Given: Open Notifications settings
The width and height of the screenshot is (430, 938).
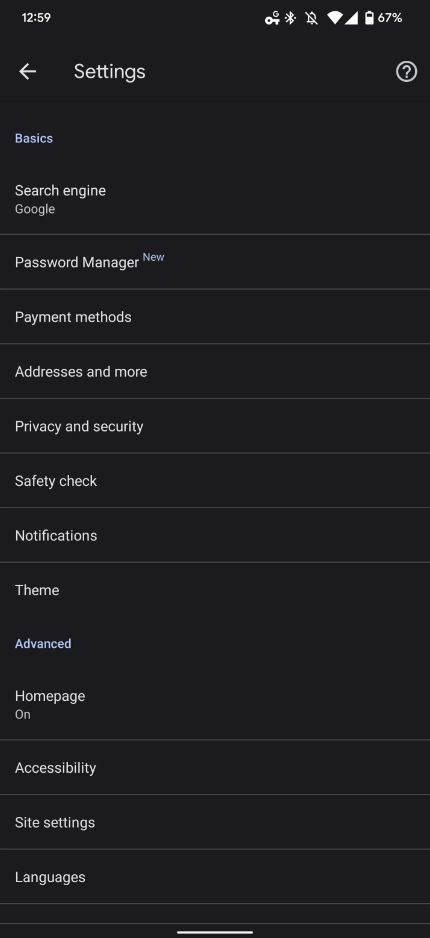Looking at the screenshot, I should pyautogui.click(x=215, y=535).
